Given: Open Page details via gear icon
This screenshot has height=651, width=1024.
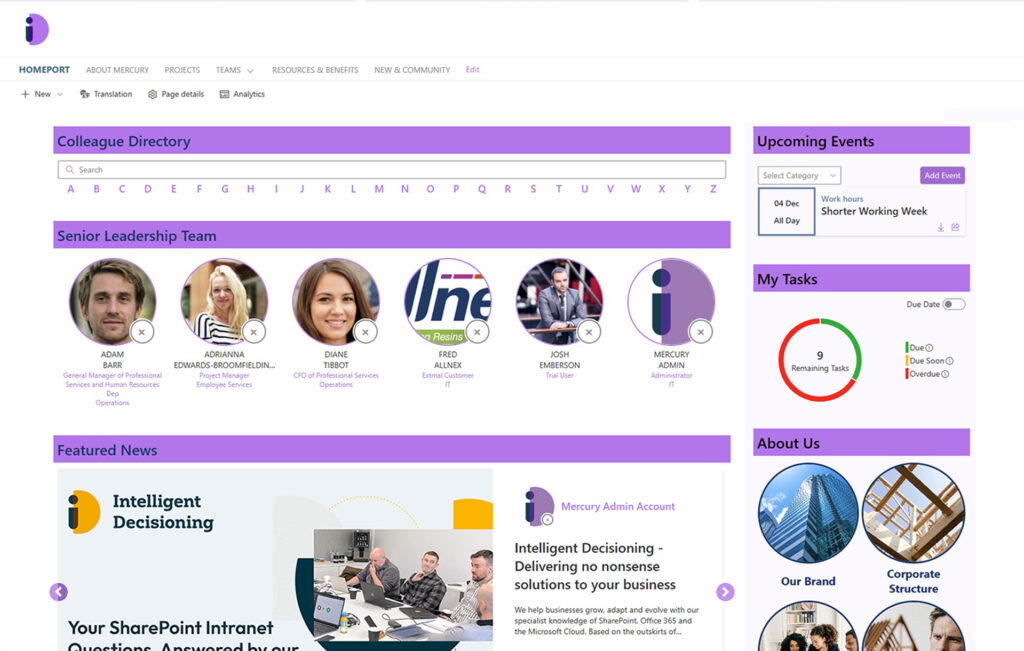Looking at the screenshot, I should pyautogui.click(x=176, y=94).
